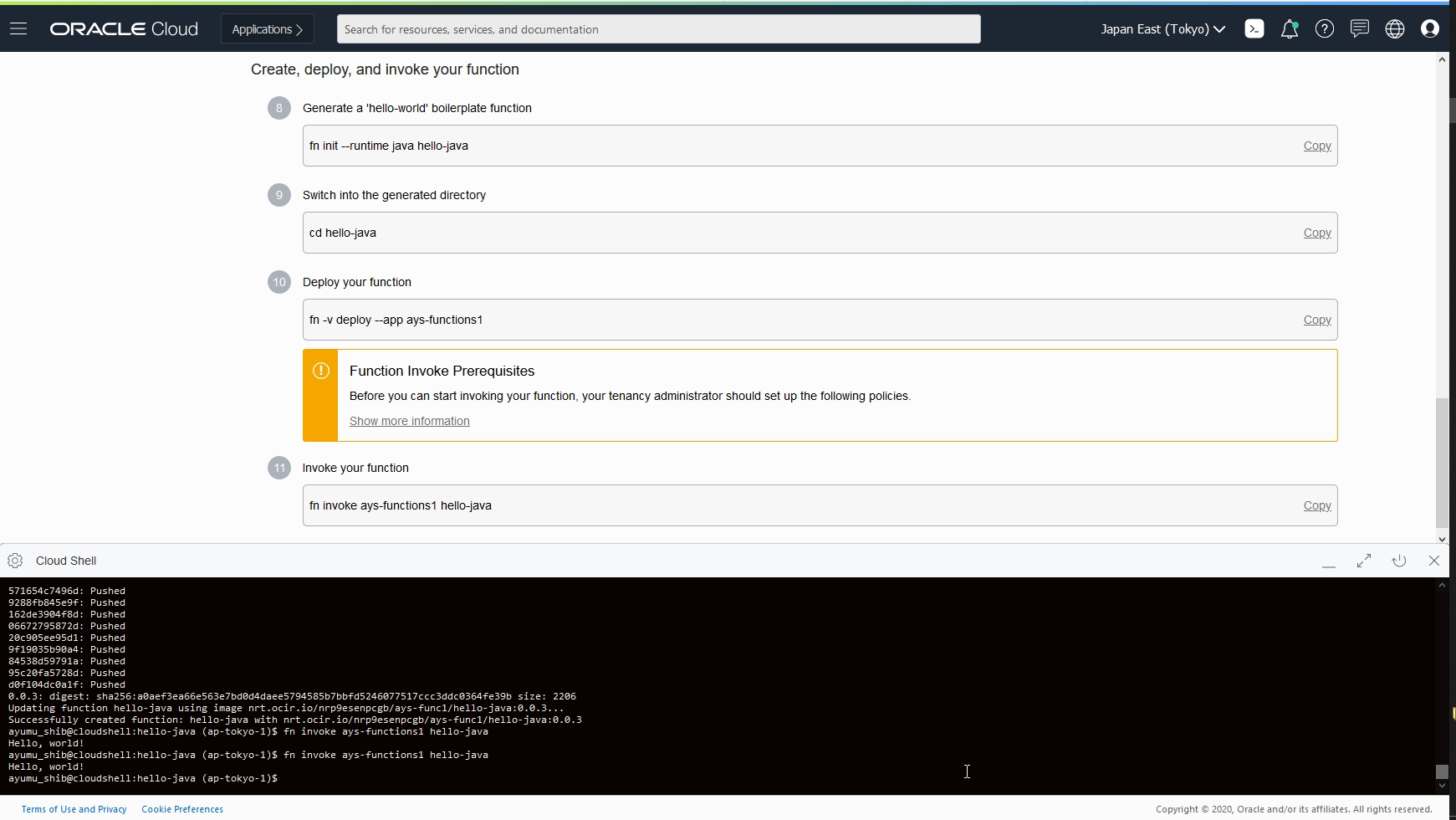Click the 'Cloud Shell' panel title

tap(66, 561)
